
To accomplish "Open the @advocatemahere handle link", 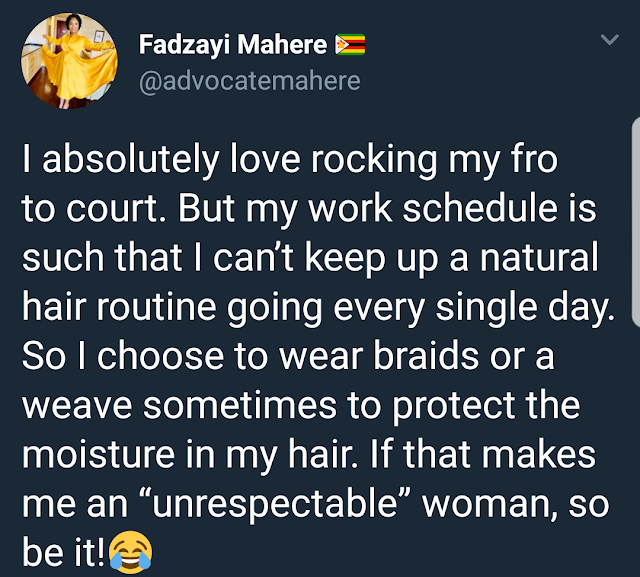I will tap(249, 81).
